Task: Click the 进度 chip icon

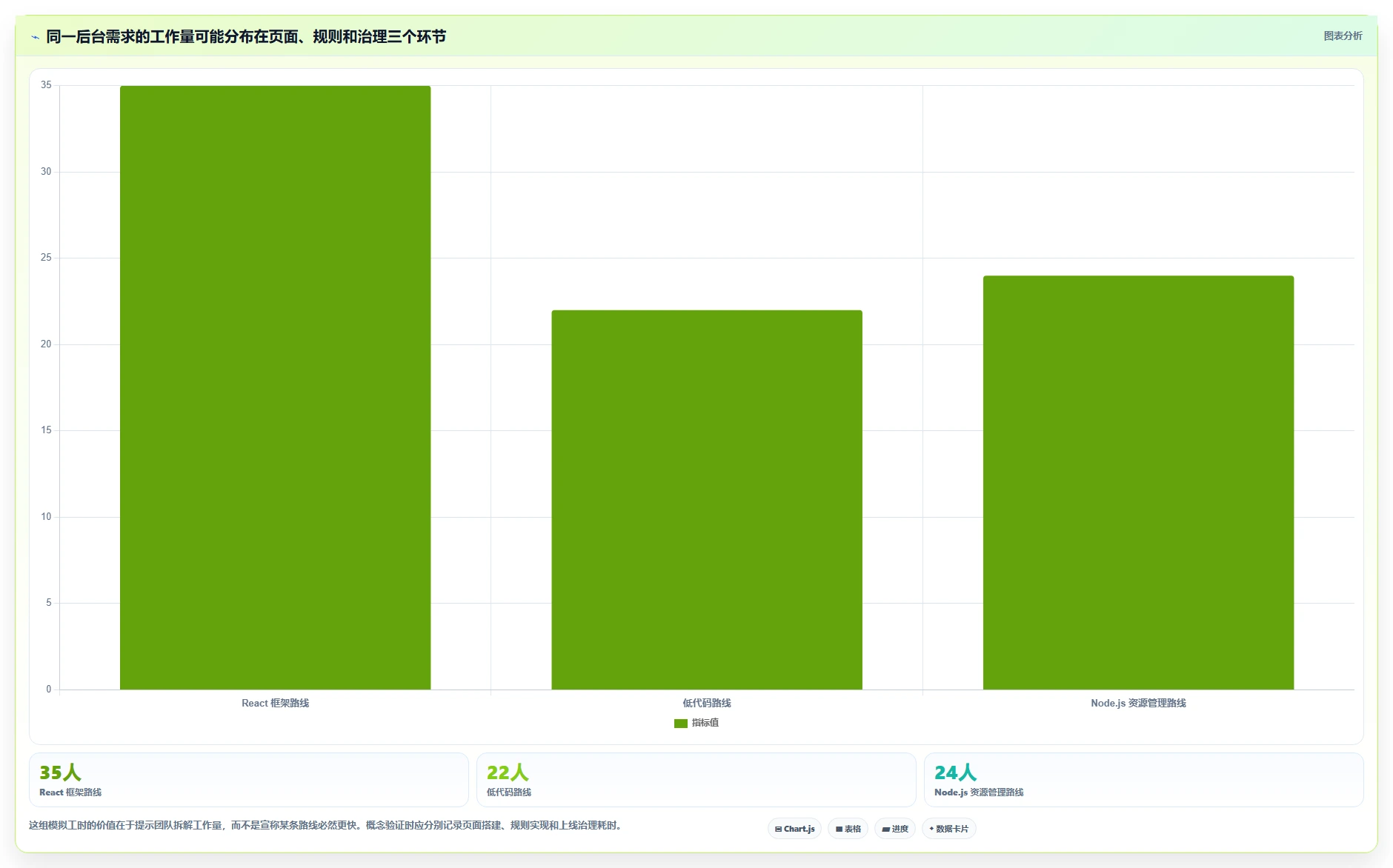Action: coord(885,829)
